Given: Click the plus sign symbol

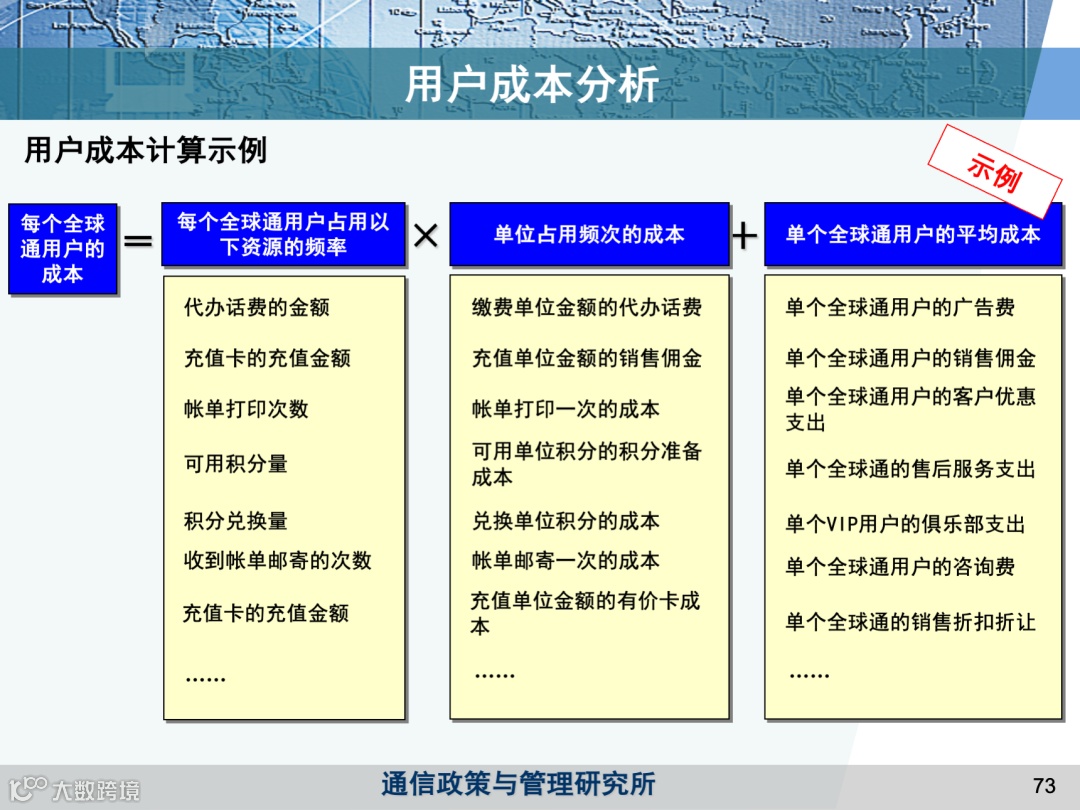Looking at the screenshot, I should coord(745,236).
